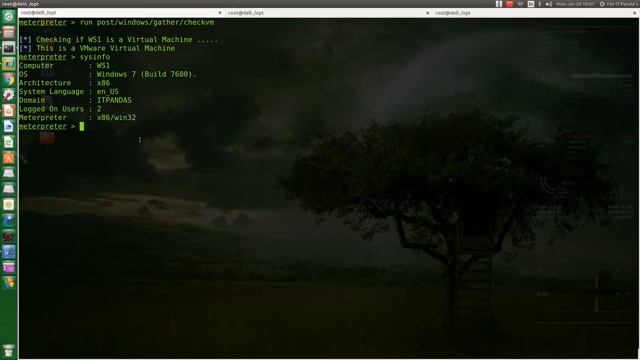Open the red gear settings tool icon
This screenshot has width=640, height=360.
pyautogui.click(x=9, y=95)
